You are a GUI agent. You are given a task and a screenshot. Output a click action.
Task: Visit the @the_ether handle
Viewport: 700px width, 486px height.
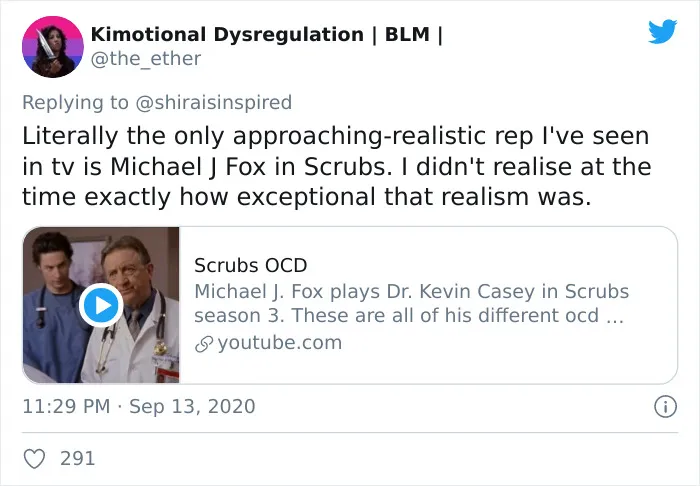(x=146, y=58)
